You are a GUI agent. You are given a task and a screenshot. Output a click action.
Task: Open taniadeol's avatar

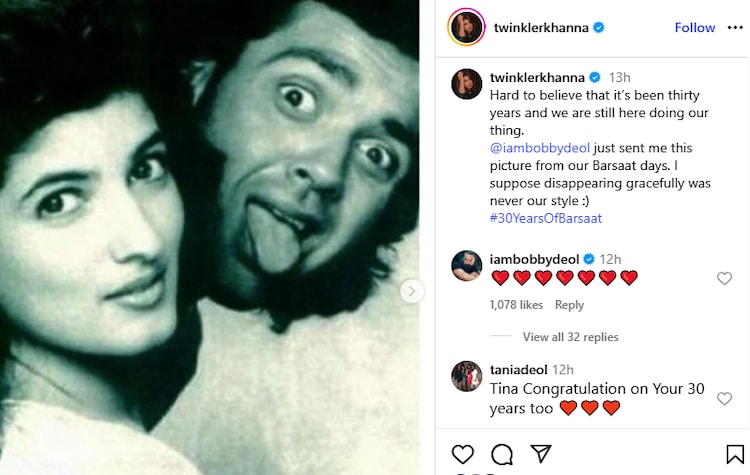tap(466, 376)
